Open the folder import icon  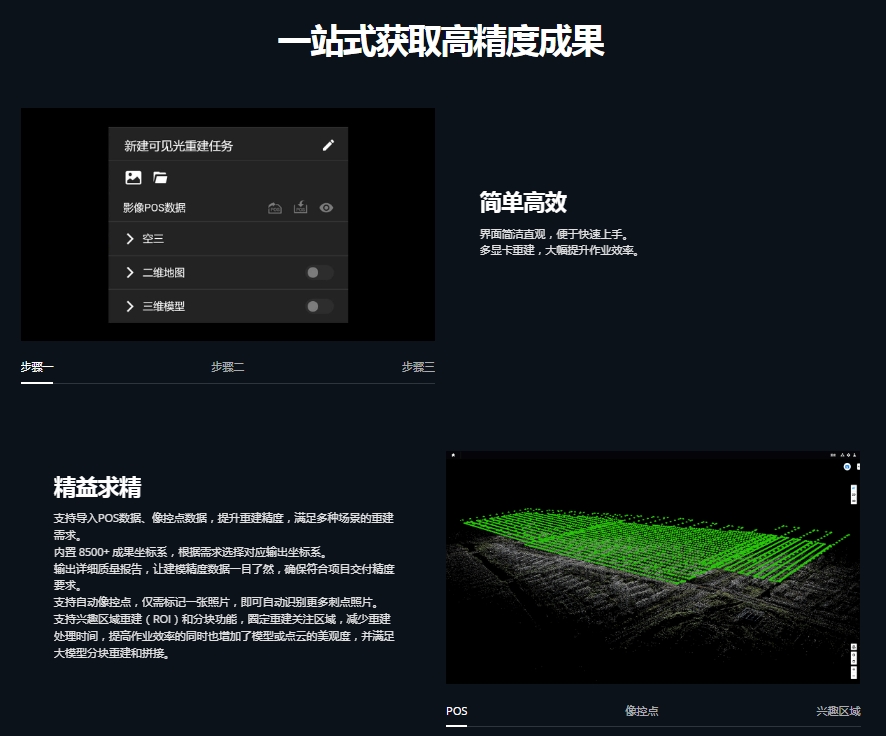click(x=160, y=178)
